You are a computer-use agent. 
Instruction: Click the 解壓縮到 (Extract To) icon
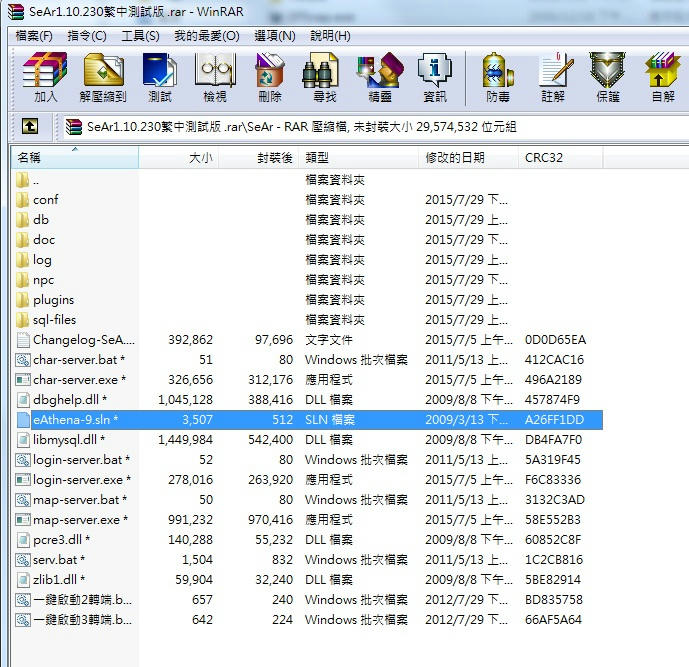(x=103, y=70)
